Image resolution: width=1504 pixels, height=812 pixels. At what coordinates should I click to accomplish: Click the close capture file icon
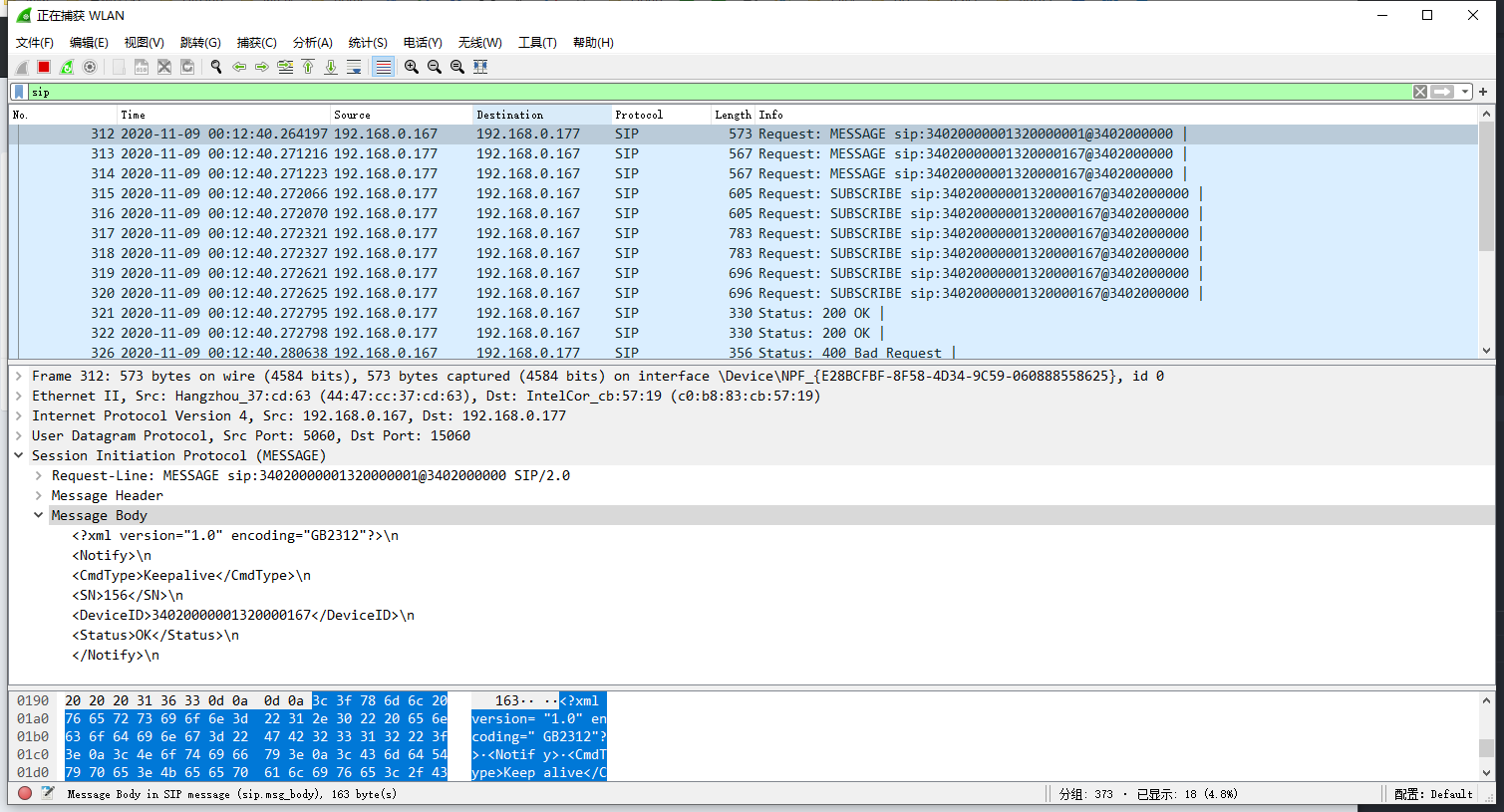point(164,67)
